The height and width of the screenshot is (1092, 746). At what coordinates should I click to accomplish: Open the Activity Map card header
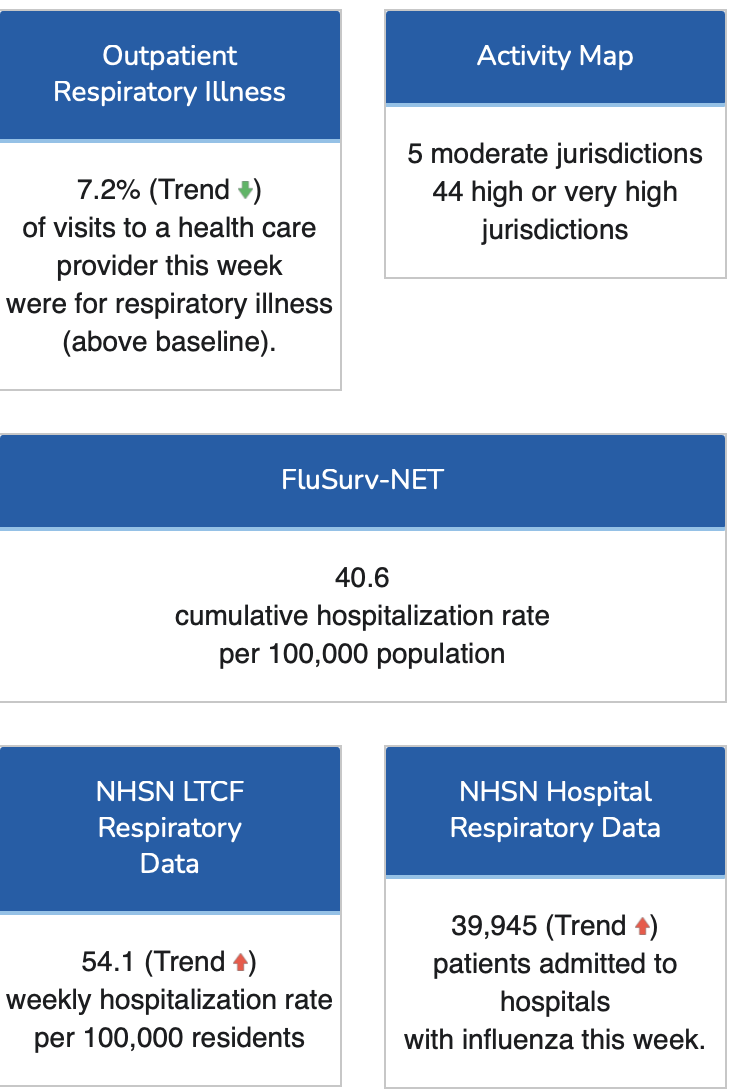(x=555, y=56)
